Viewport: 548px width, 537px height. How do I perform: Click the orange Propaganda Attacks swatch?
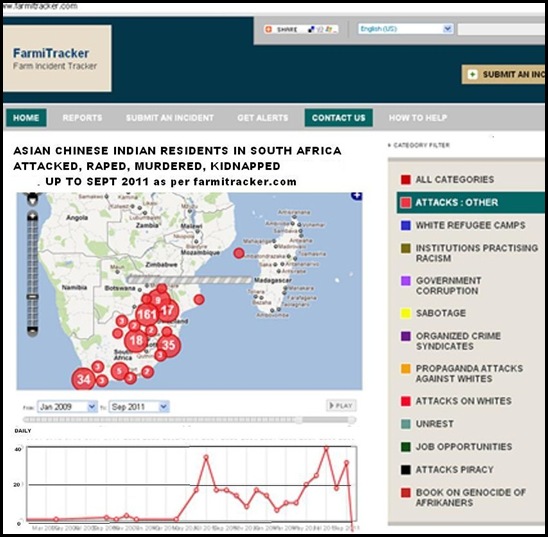(x=406, y=369)
